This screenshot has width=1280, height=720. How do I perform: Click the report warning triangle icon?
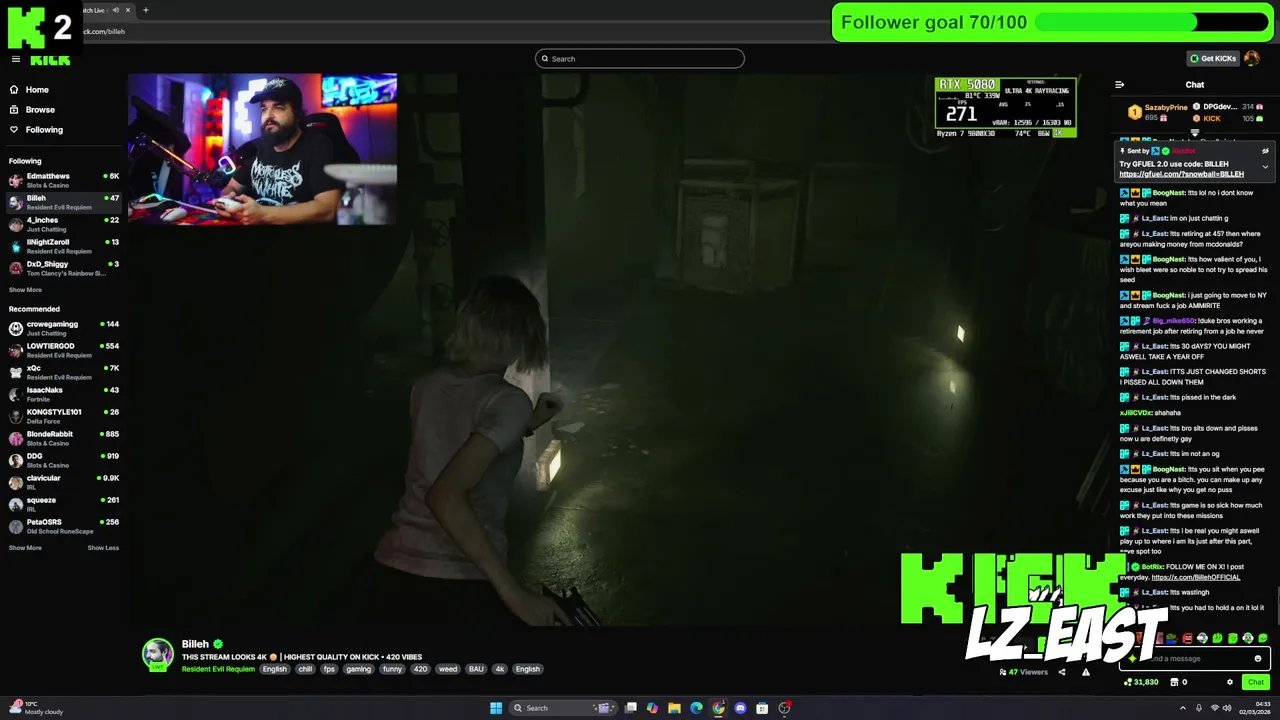1086,672
